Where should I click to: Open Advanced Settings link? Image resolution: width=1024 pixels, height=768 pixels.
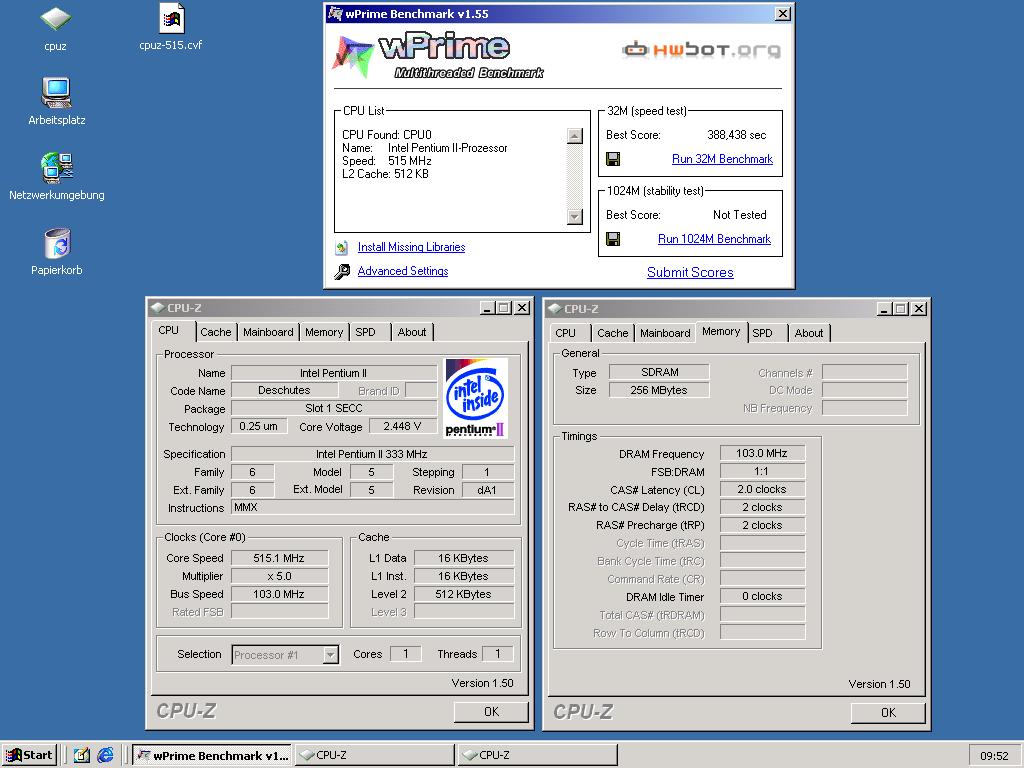[x=403, y=271]
